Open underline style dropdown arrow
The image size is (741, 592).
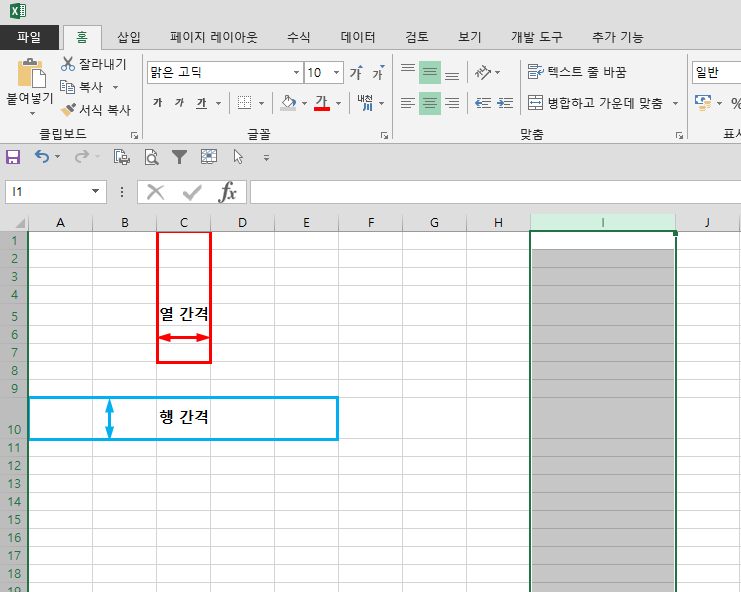(x=218, y=103)
